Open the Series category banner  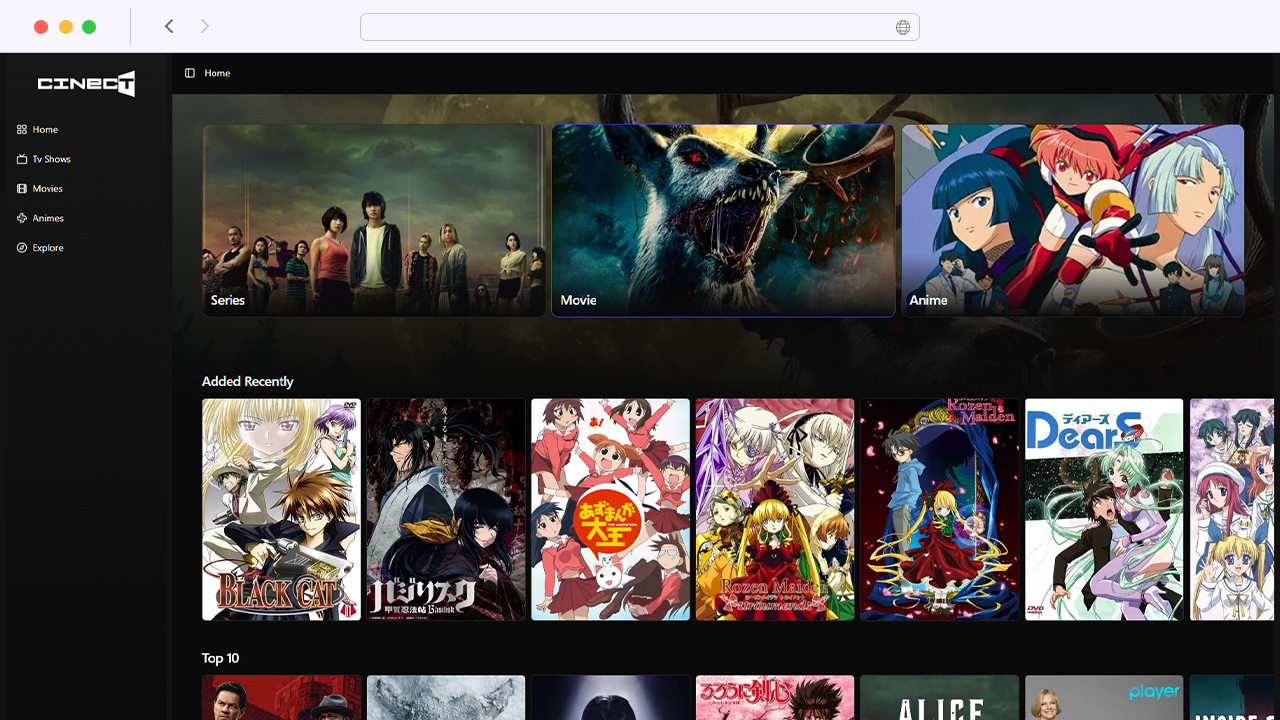373,220
